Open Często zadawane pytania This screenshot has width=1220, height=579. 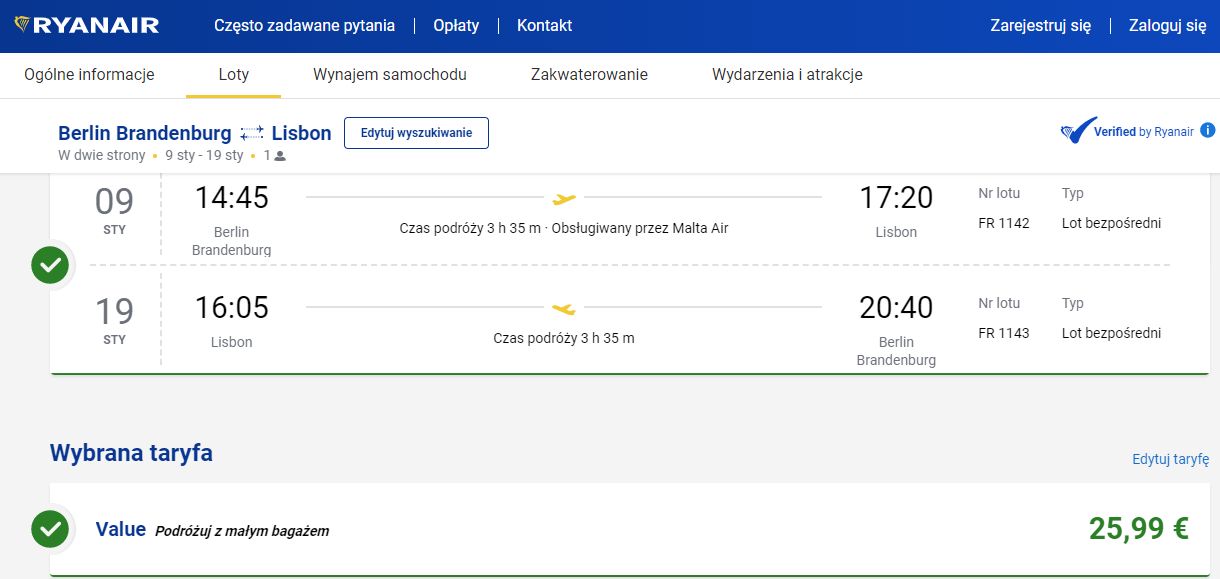pos(304,25)
